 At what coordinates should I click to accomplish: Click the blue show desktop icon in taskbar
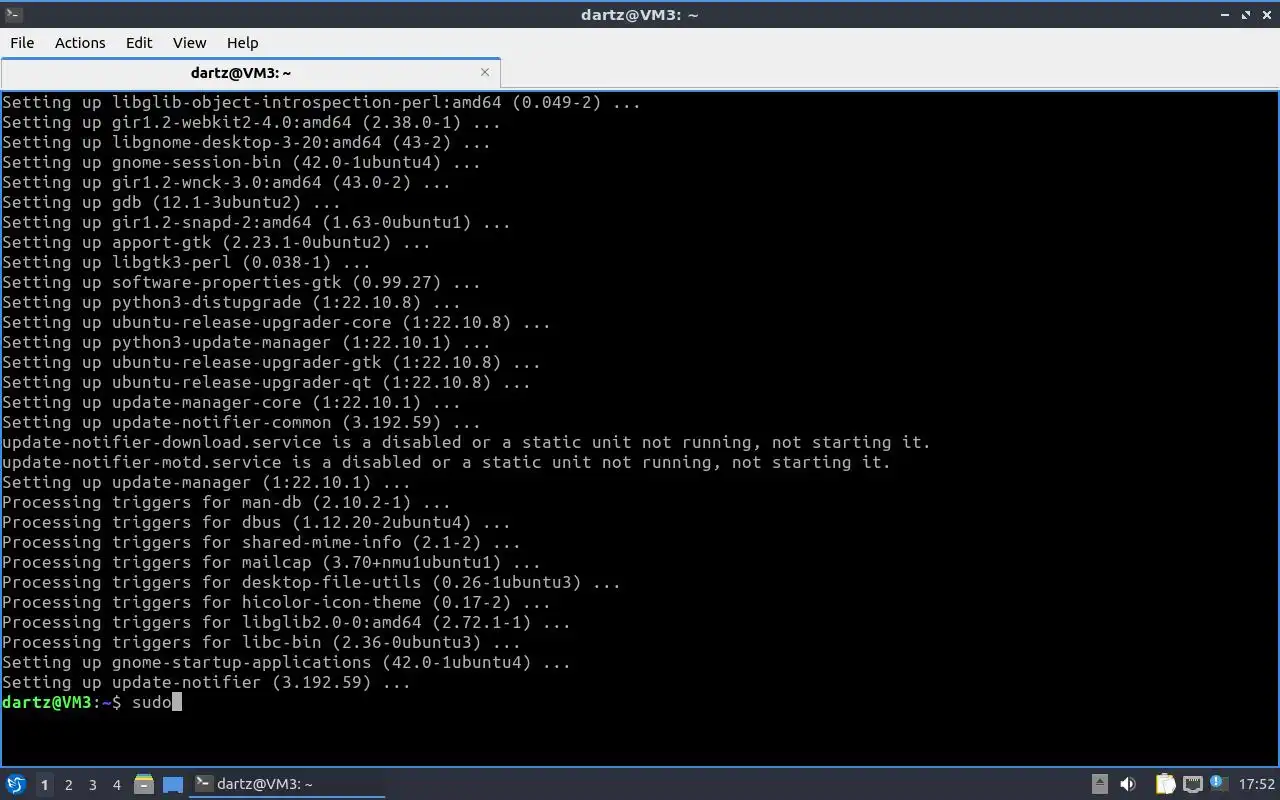(x=173, y=785)
